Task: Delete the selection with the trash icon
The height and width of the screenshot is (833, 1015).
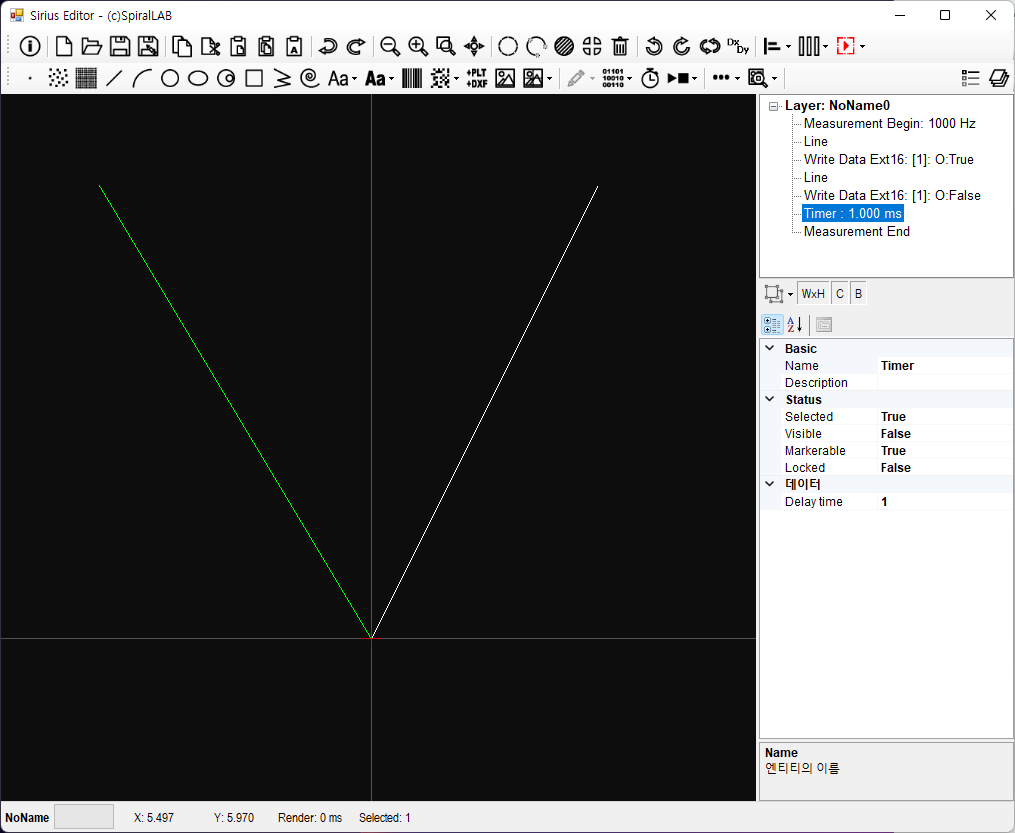Action: 620,46
